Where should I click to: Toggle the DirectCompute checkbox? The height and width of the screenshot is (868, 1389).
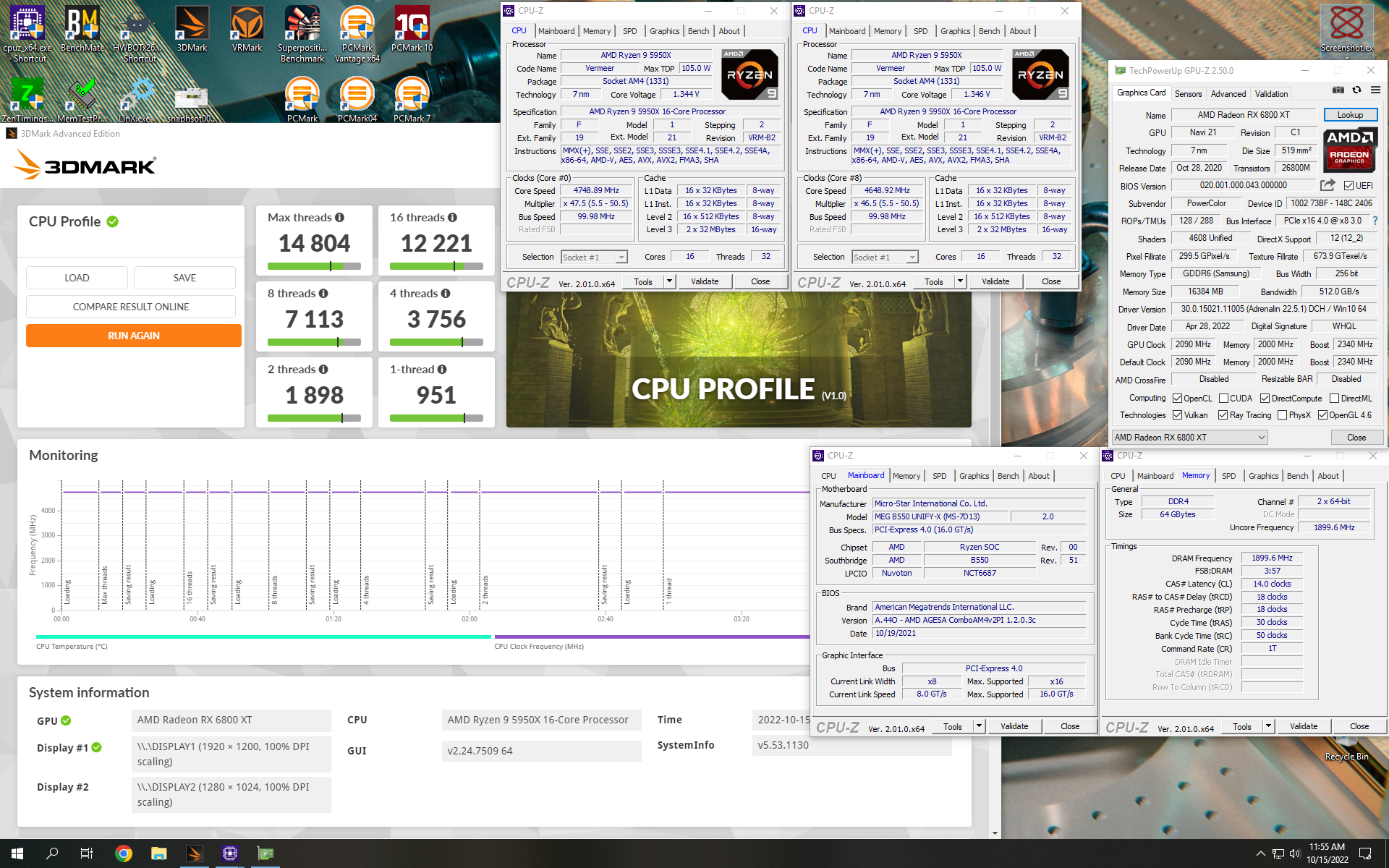1265,399
